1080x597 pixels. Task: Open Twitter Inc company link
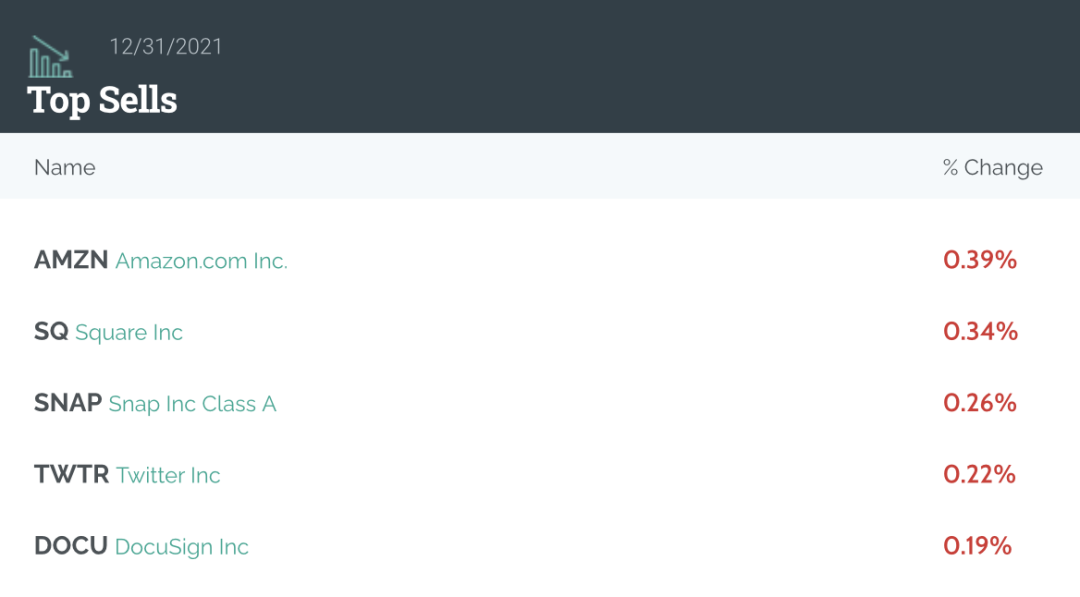click(x=168, y=475)
